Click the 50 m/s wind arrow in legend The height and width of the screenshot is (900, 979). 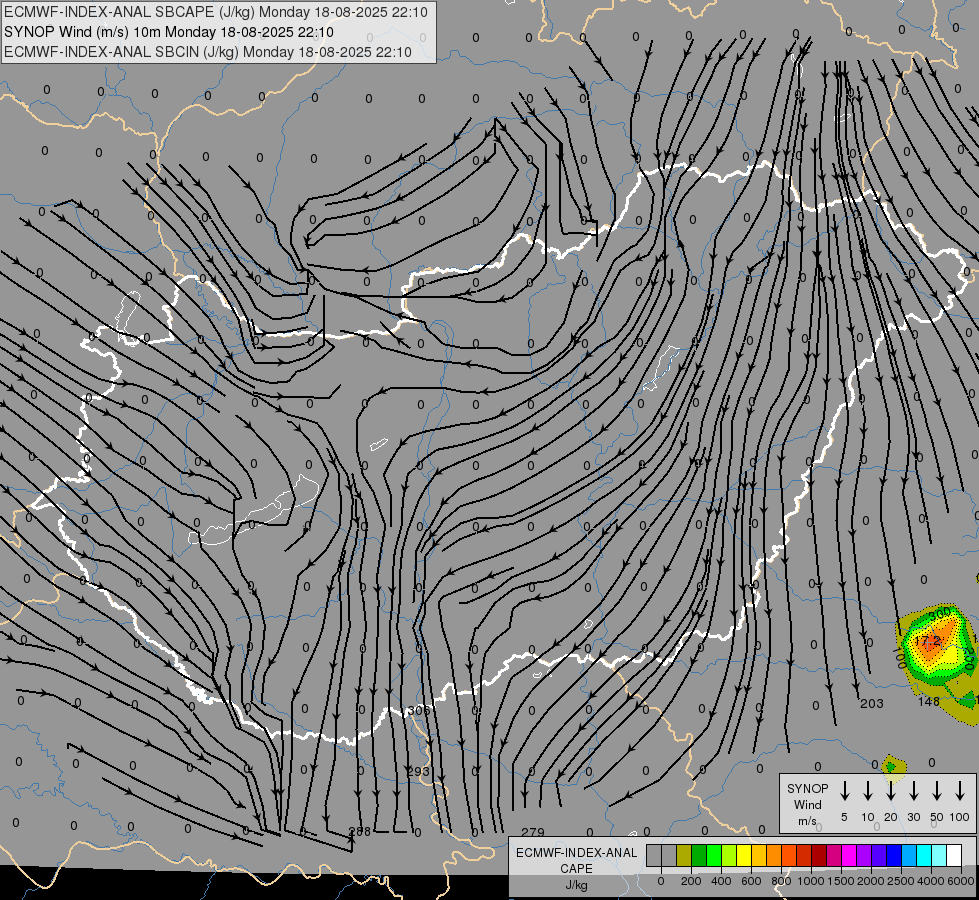coord(937,791)
